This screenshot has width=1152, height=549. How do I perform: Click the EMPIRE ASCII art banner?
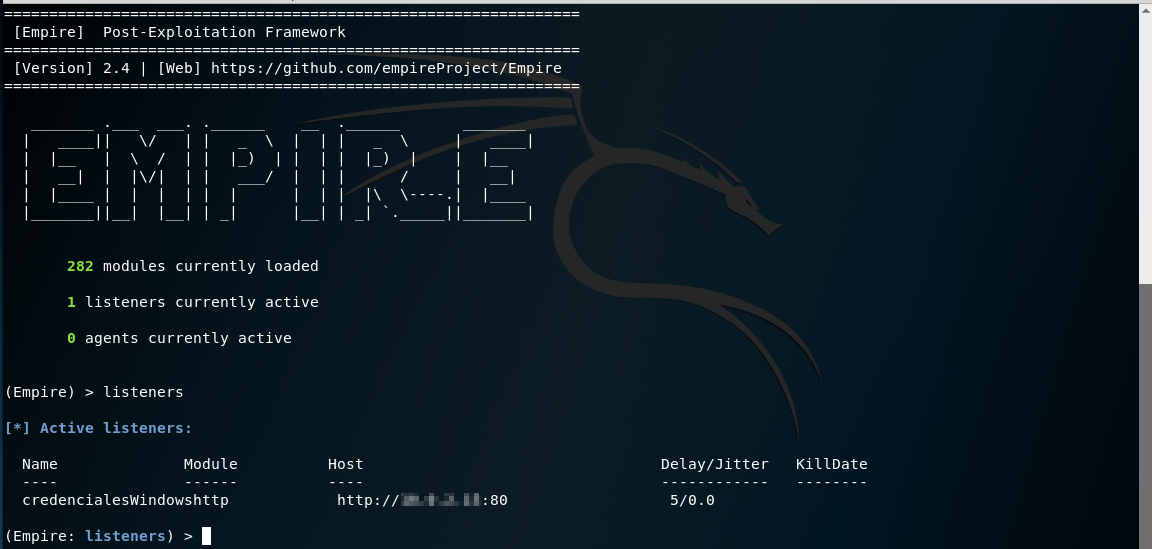click(278, 170)
